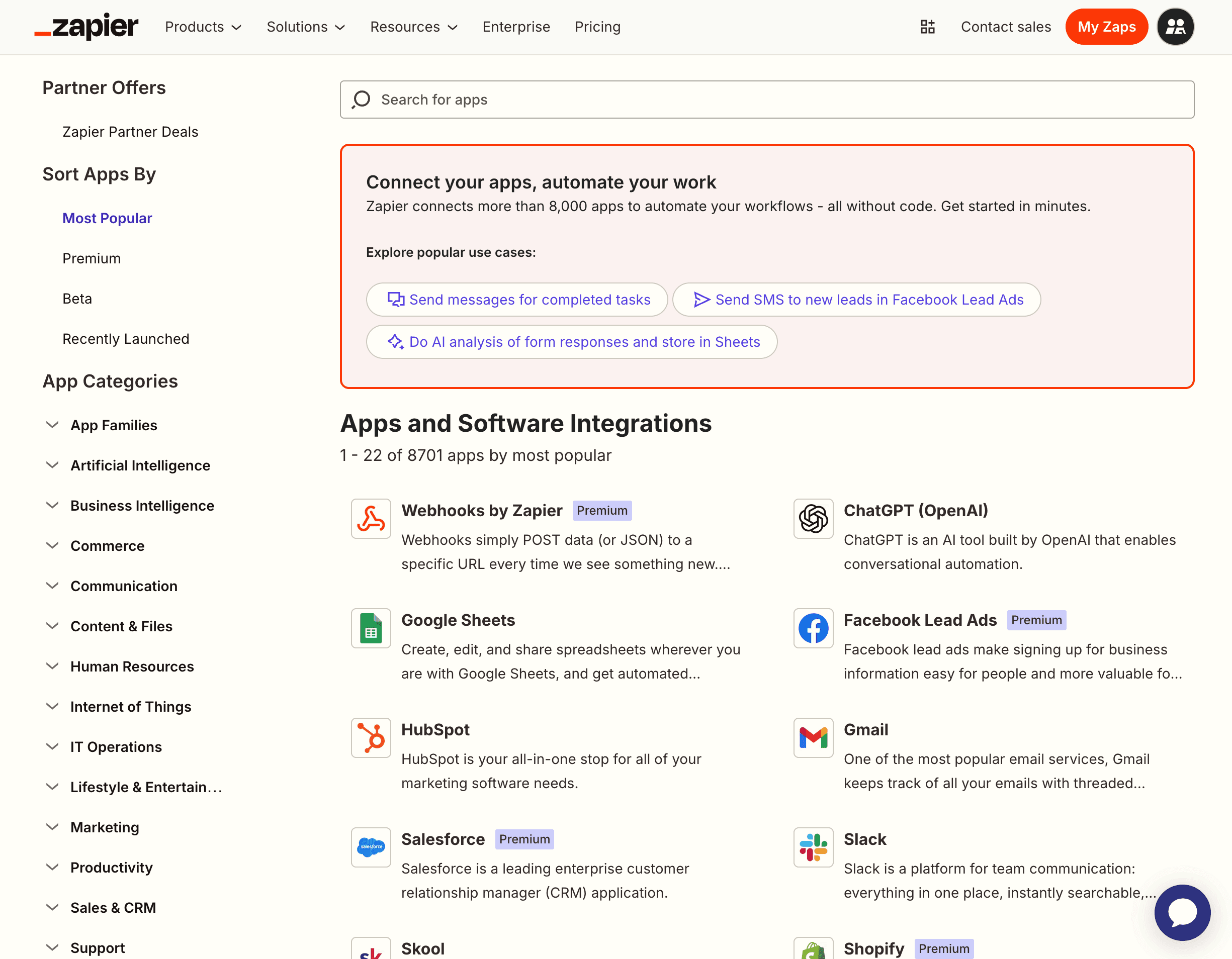
Task: Sort apps by Premium
Action: [92, 258]
